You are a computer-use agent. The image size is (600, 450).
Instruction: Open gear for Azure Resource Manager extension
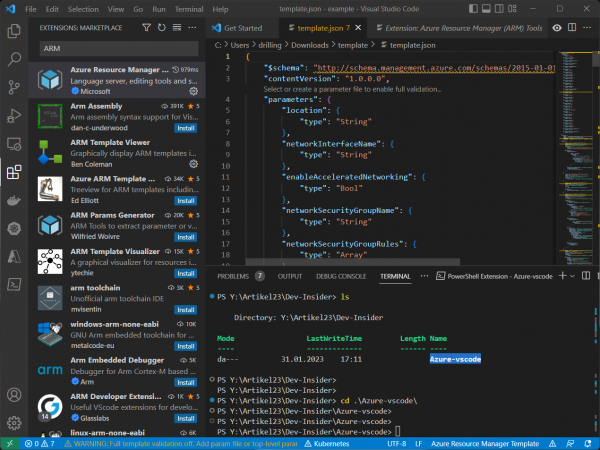[x=194, y=91]
